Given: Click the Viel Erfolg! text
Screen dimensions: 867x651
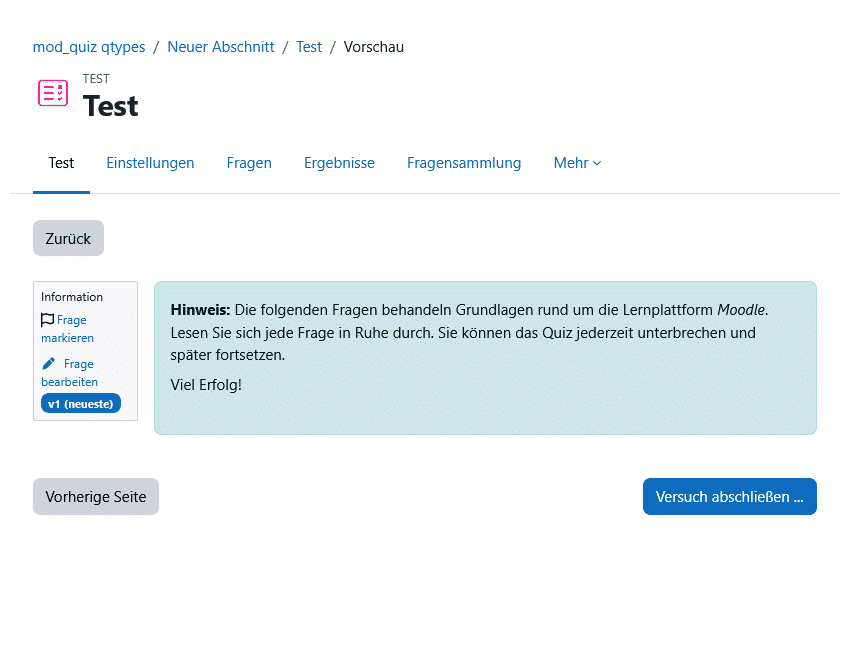Looking at the screenshot, I should (206, 384).
